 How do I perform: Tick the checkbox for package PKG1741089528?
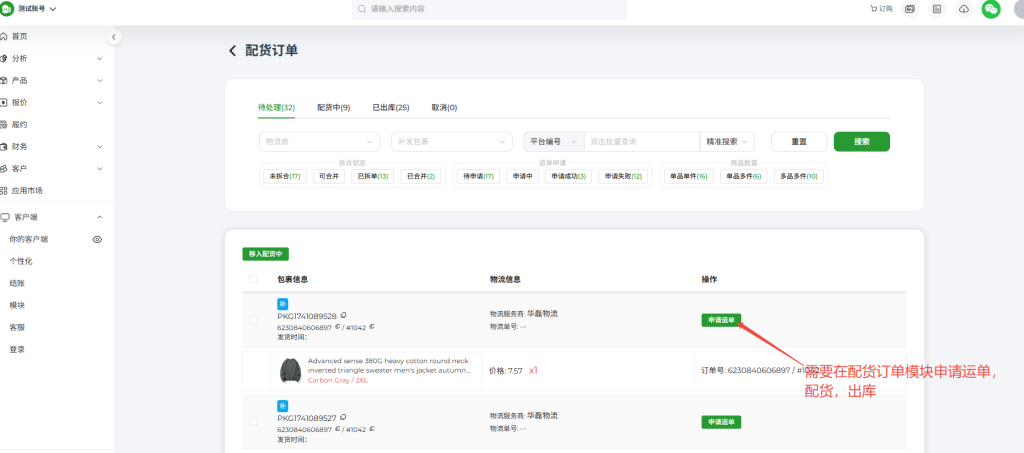pyautogui.click(x=253, y=320)
